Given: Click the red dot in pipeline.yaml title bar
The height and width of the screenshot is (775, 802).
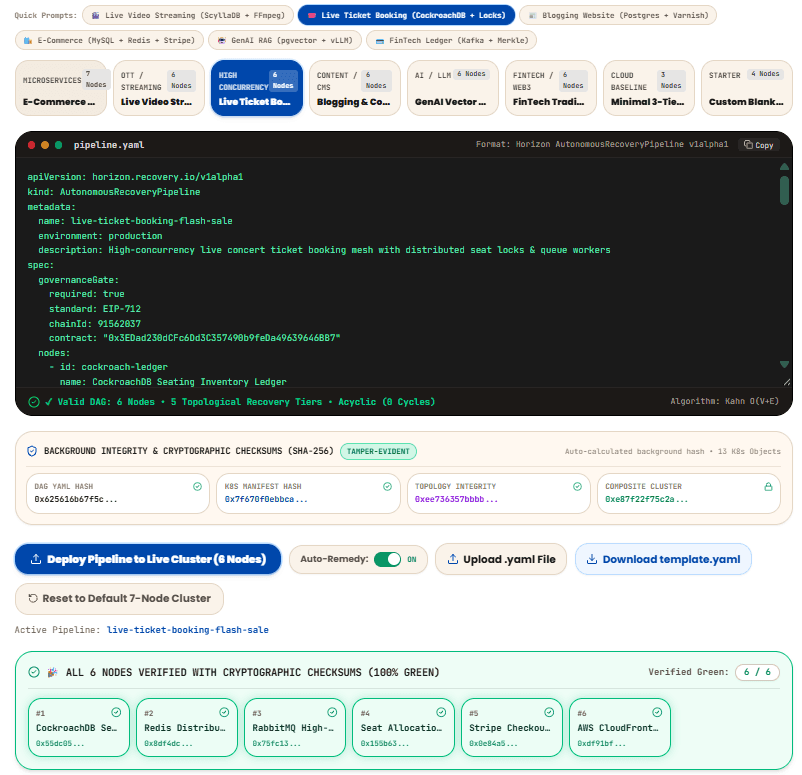Looking at the screenshot, I should (31, 145).
